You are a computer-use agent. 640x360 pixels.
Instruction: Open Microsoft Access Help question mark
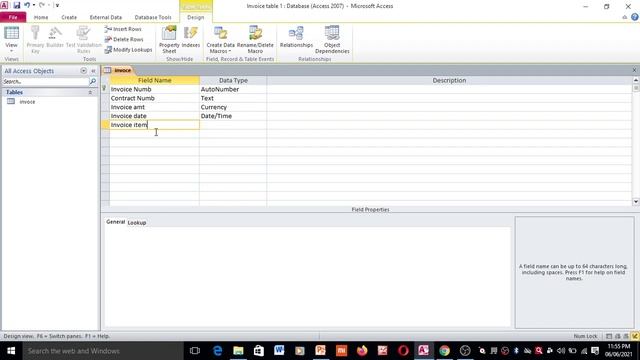pos(634,17)
